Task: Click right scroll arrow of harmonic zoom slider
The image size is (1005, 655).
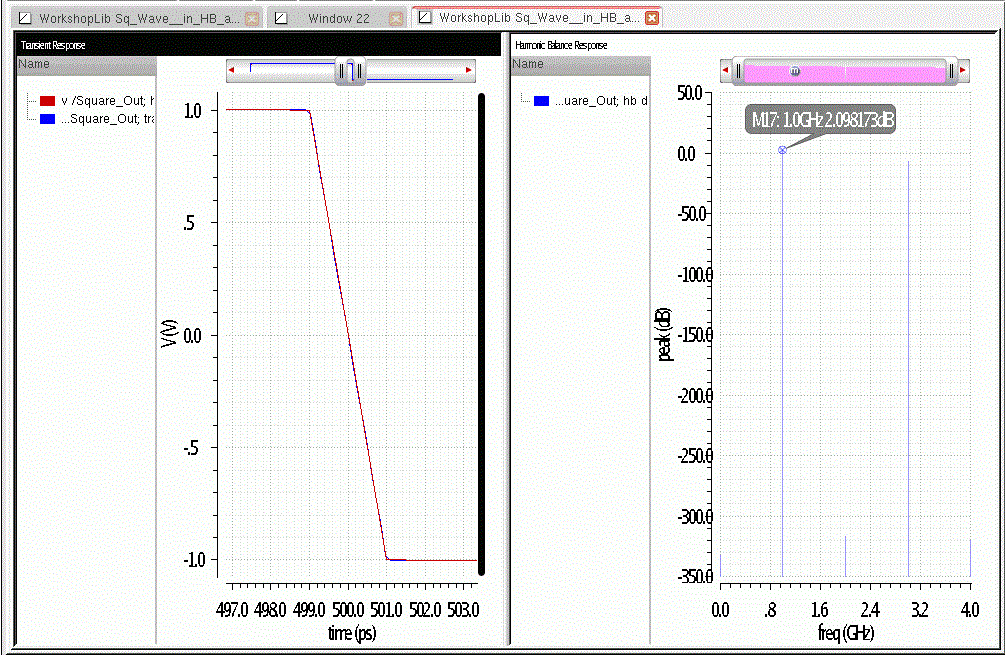Action: pos(964,72)
